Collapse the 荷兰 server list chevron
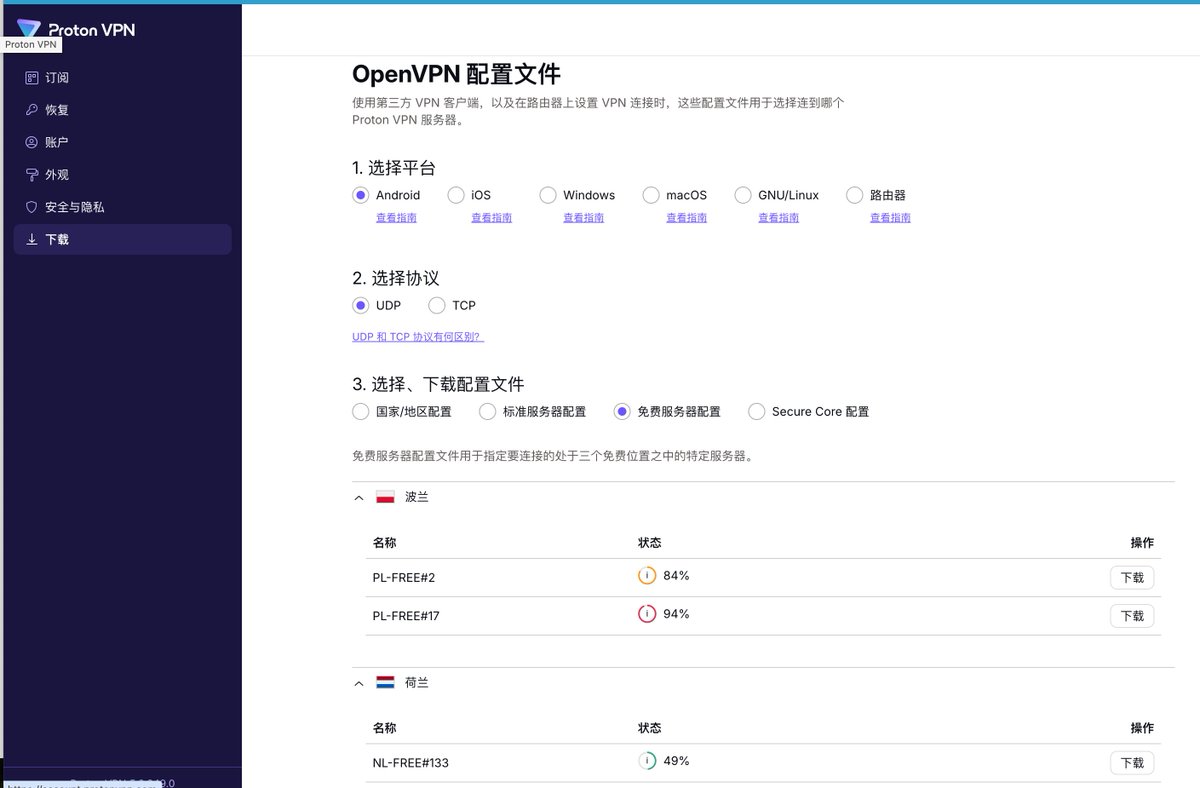The width and height of the screenshot is (1200, 788). 359,683
